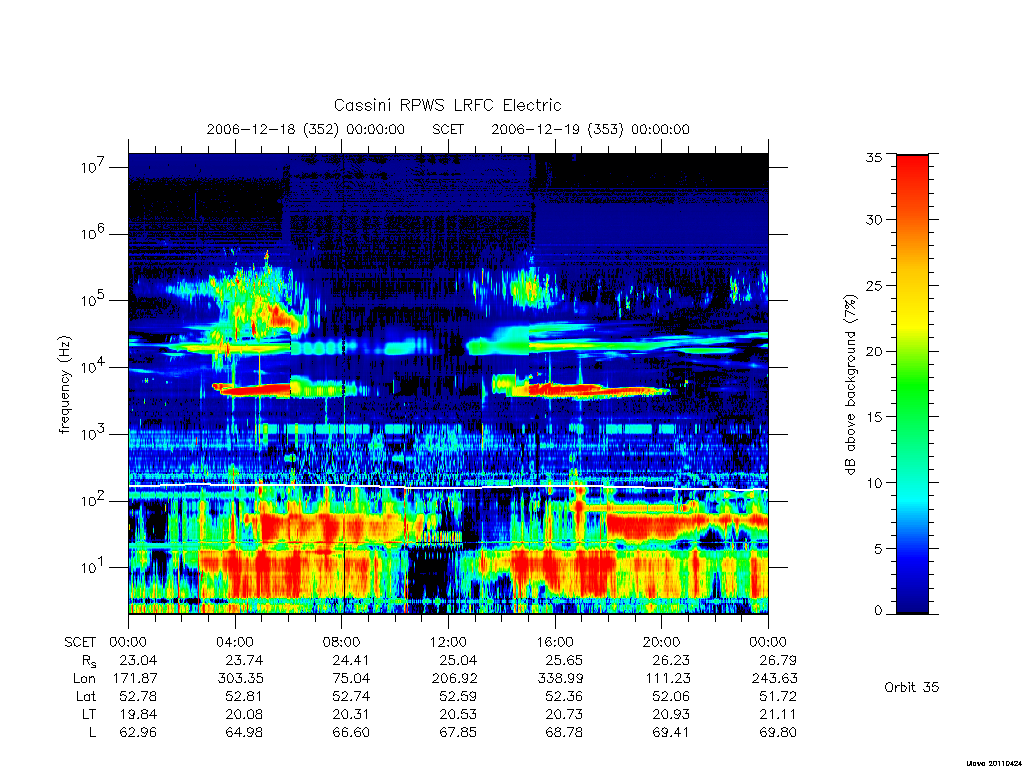This screenshot has width=1024, height=768.
Task: Click Rs value '25.65'
Action: [564, 660]
